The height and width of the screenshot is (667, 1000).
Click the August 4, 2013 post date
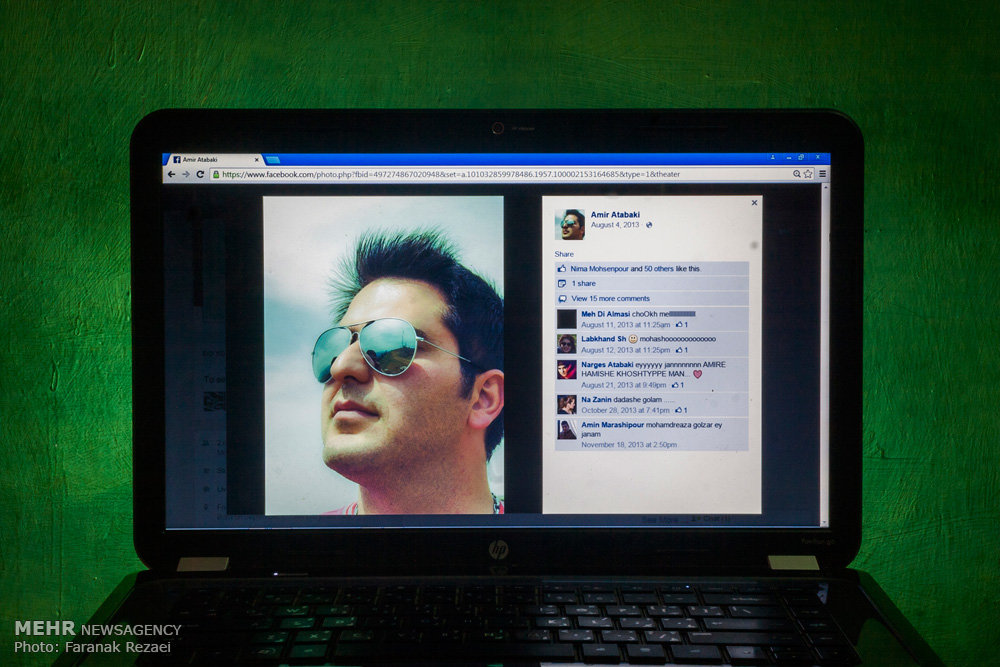[x=615, y=225]
